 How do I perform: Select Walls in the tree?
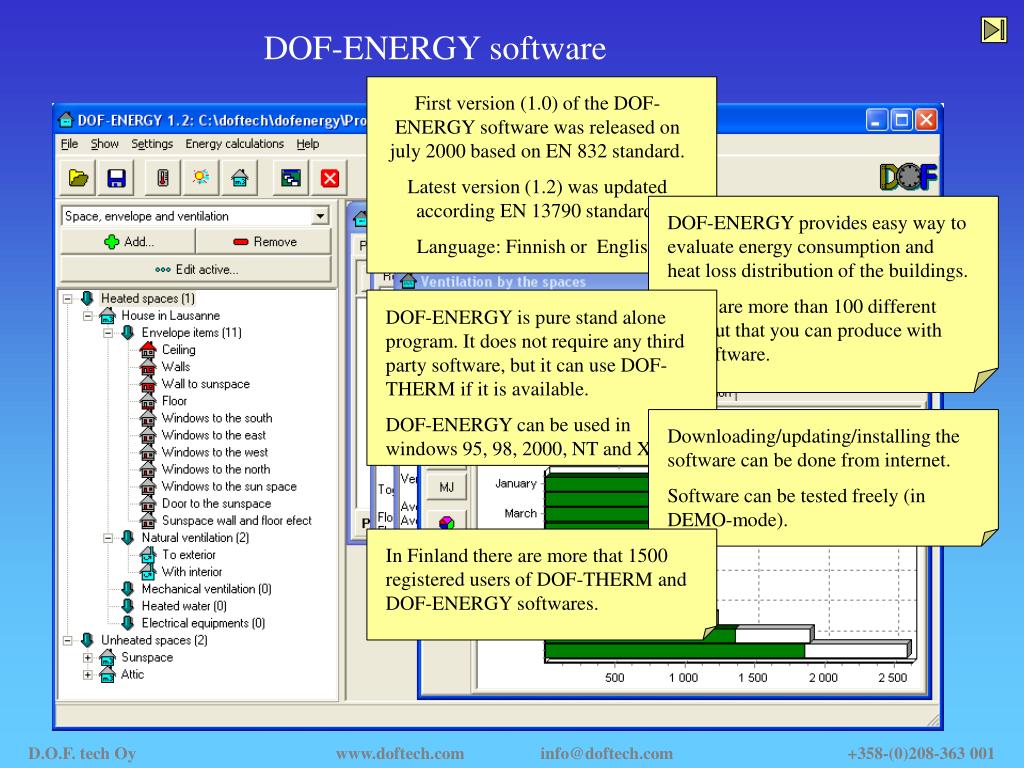pyautogui.click(x=176, y=367)
